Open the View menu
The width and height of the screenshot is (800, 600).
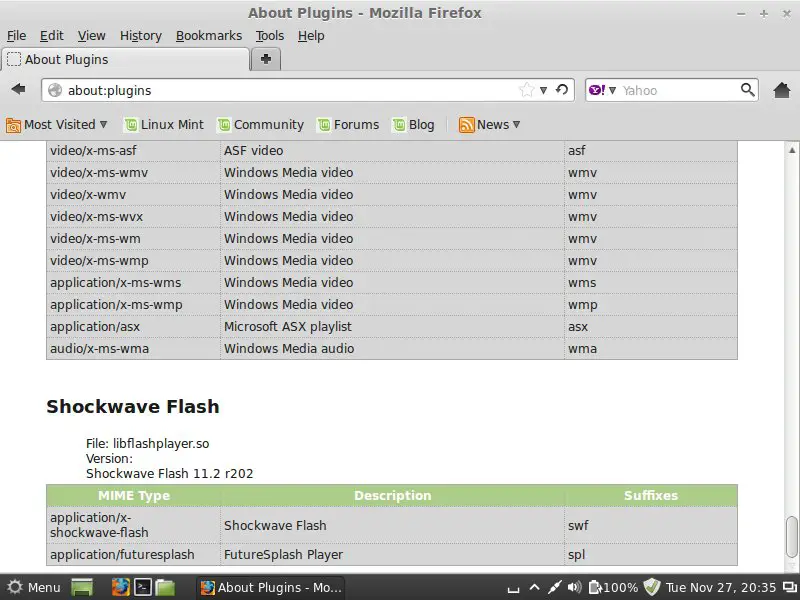(x=91, y=36)
